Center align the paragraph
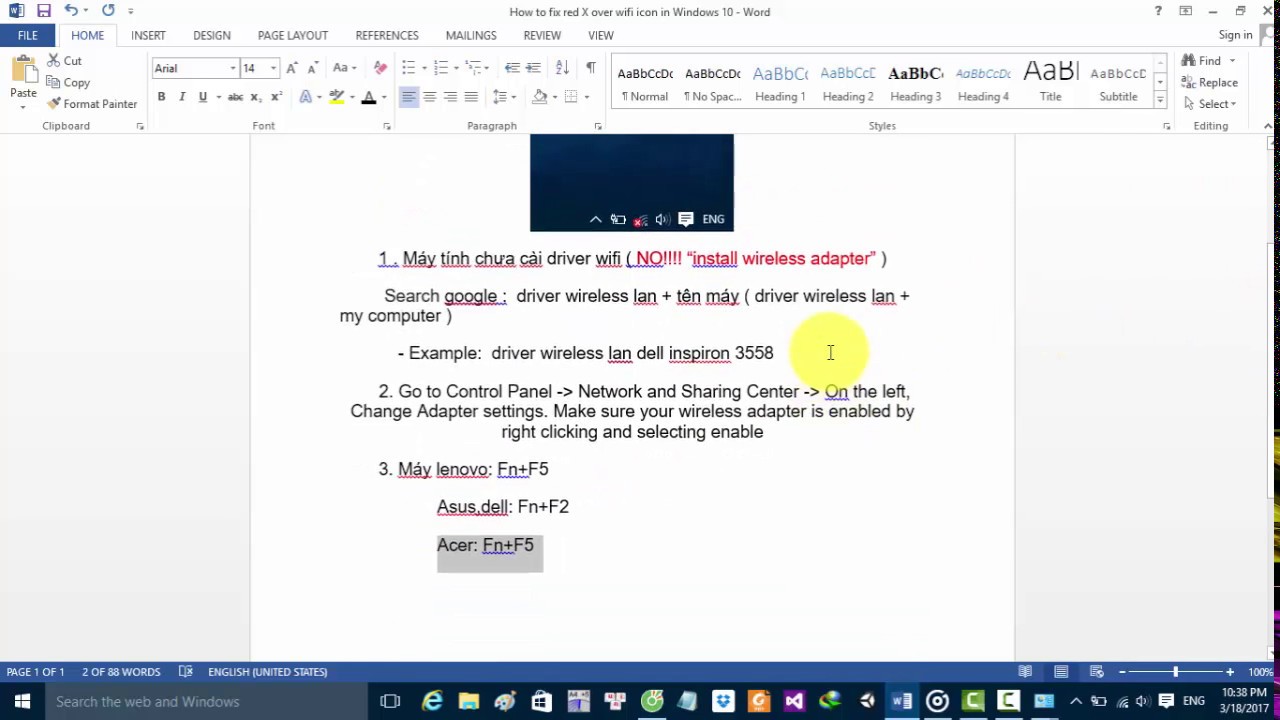 430,96
